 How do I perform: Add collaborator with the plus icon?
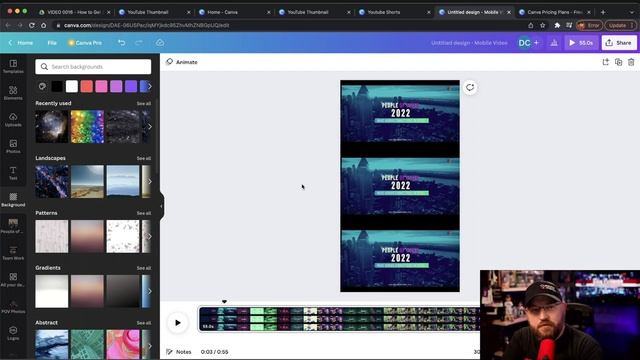(x=536, y=42)
